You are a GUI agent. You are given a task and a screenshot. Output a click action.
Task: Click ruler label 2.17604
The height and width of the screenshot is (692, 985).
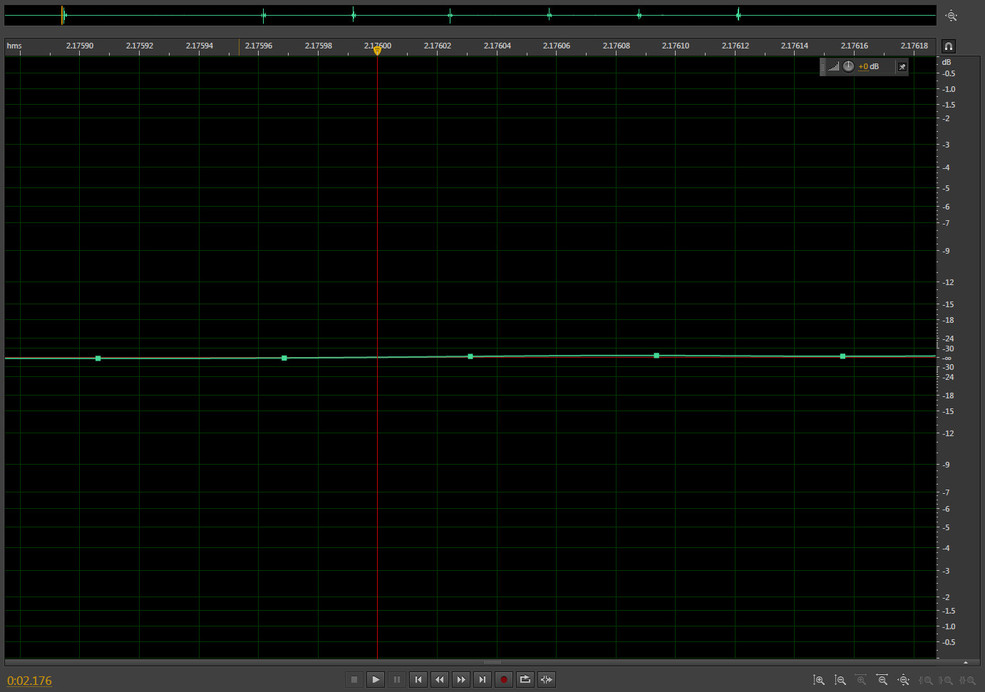(x=497, y=46)
